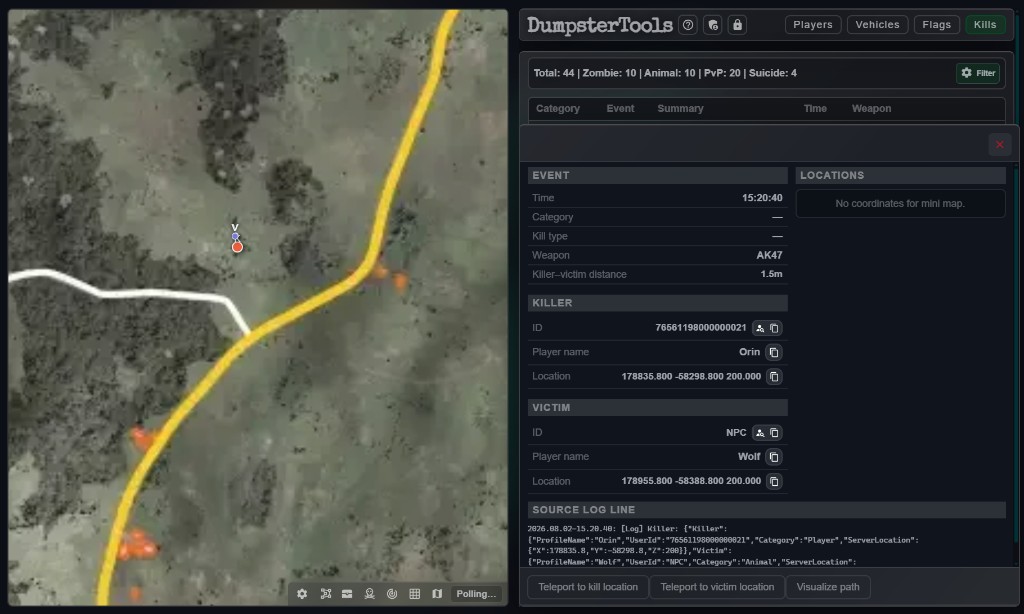The height and width of the screenshot is (614, 1024).
Task: Click the Category column header
Action: [x=558, y=108]
